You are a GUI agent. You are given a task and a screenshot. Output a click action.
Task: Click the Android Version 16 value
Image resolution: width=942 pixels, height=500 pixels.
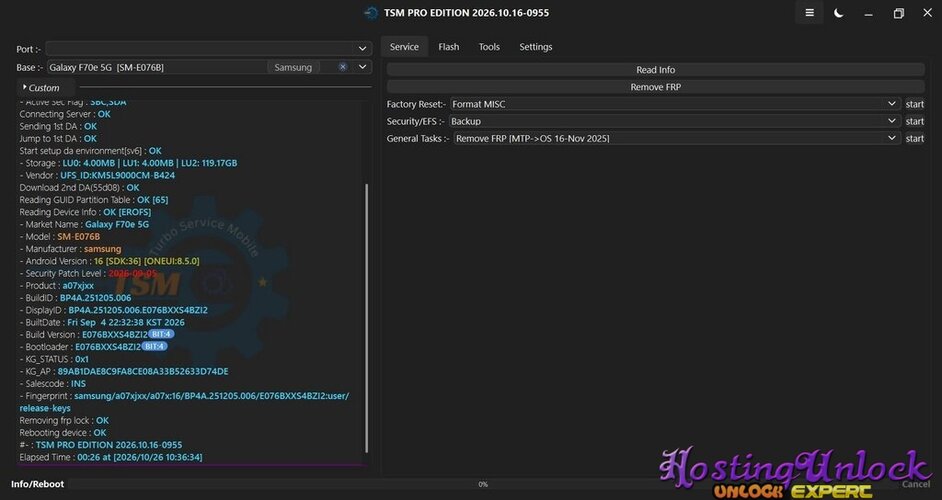pos(147,261)
